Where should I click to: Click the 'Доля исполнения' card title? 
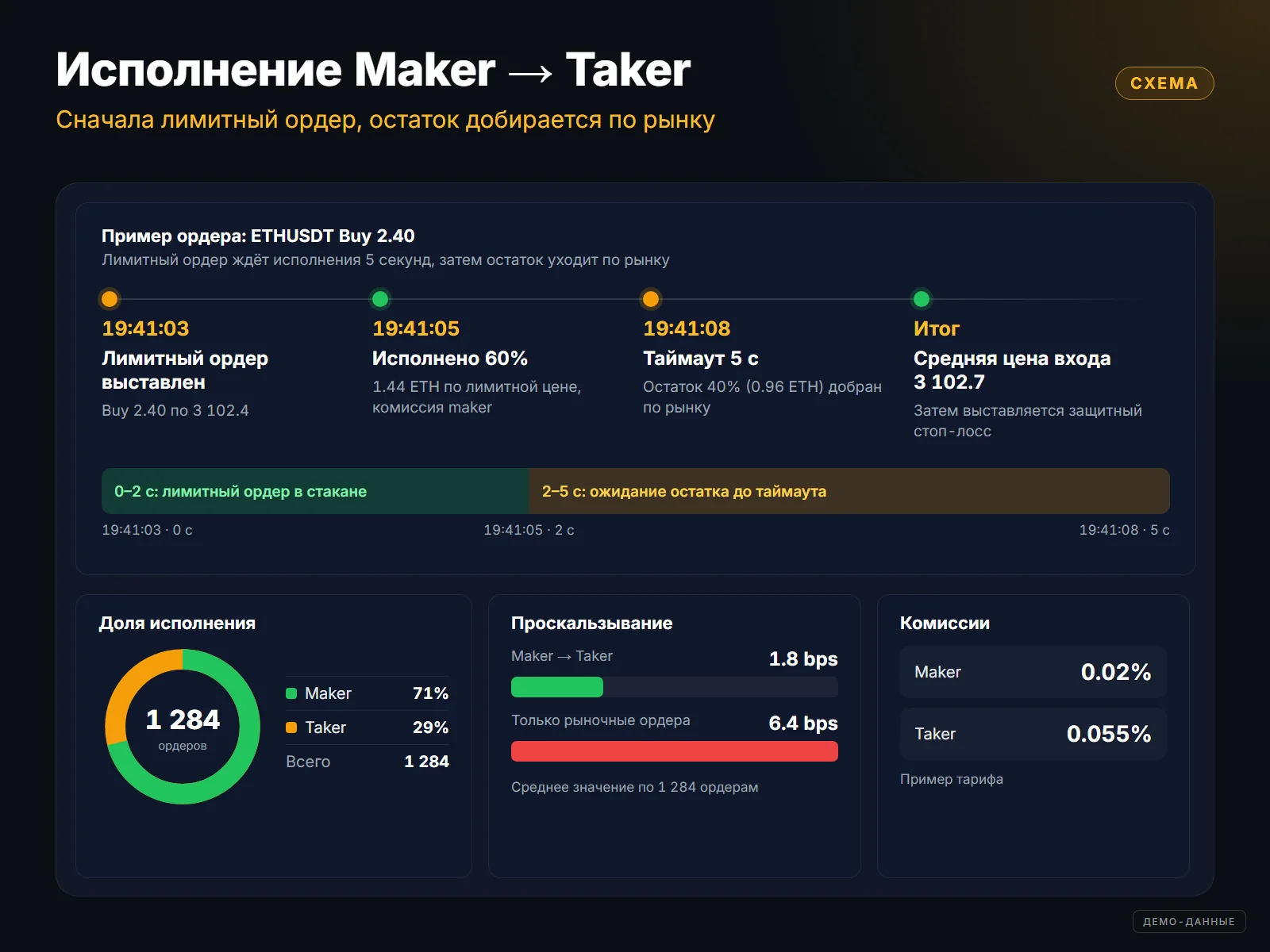point(177,624)
